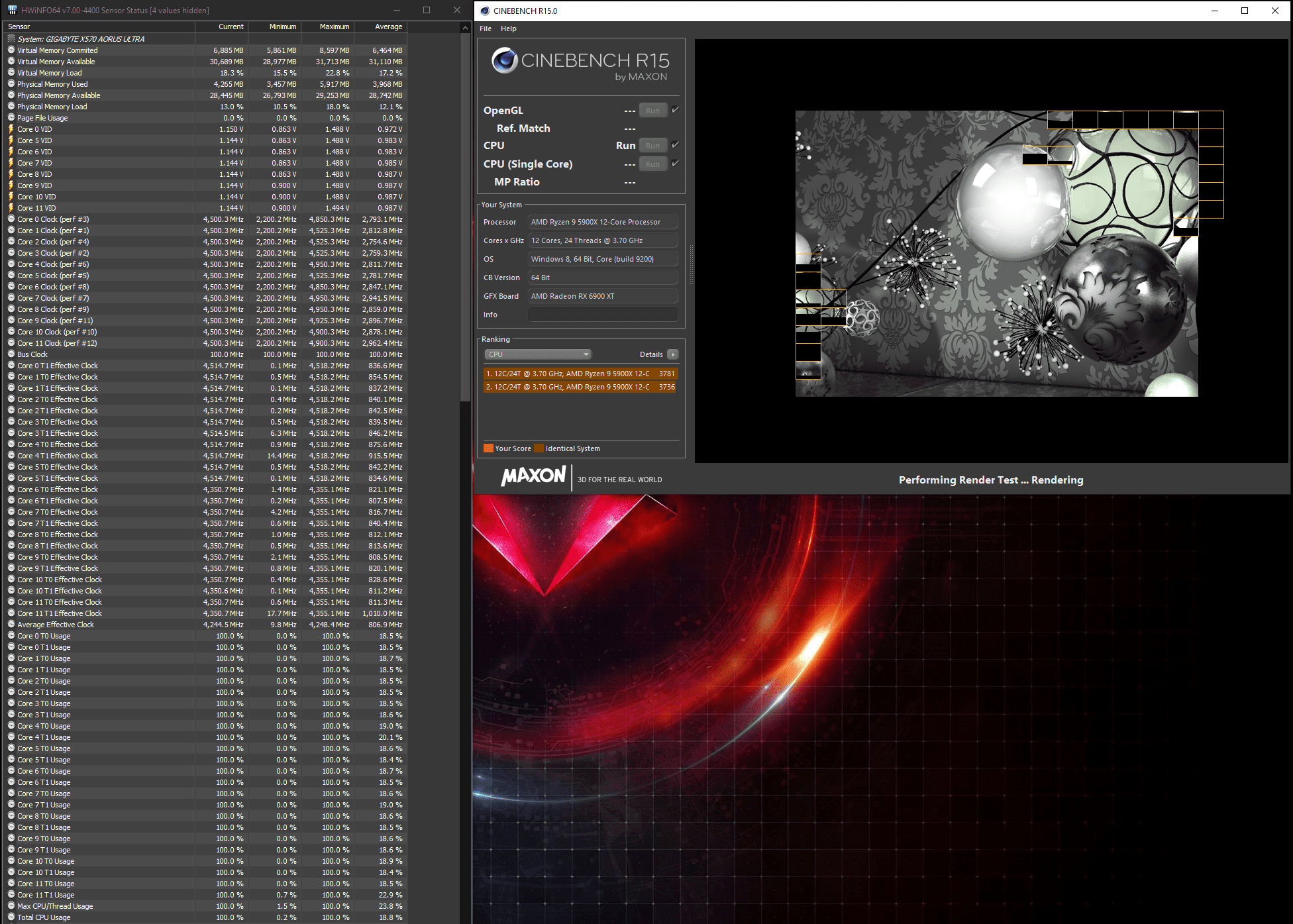Click the icon beside Average Effective Clock

coord(11,625)
